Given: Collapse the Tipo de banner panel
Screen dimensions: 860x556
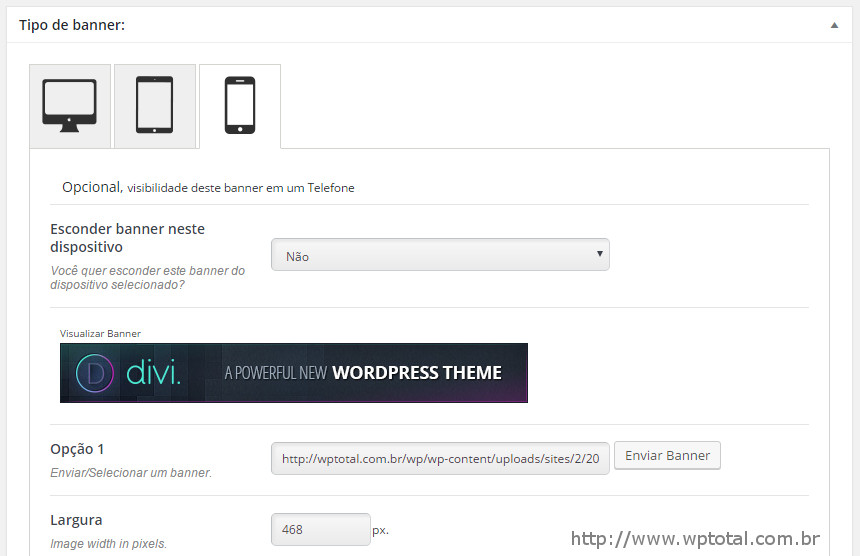Looking at the screenshot, I should [x=834, y=25].
